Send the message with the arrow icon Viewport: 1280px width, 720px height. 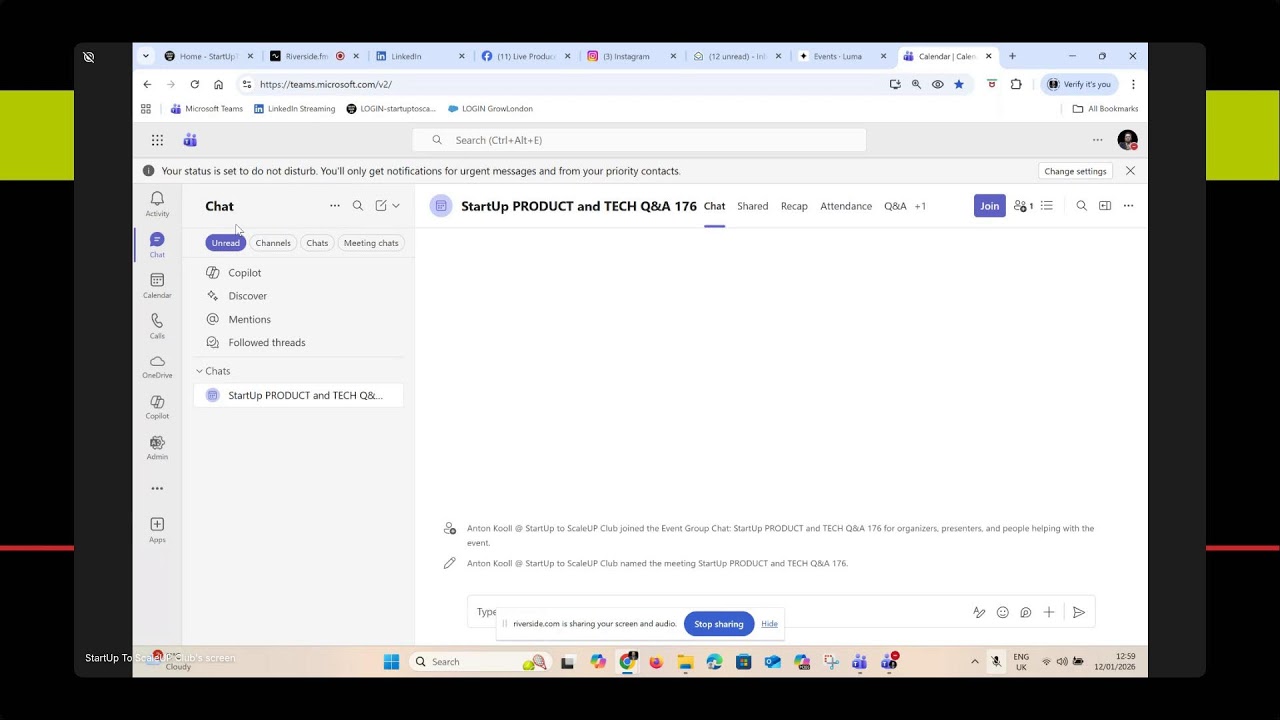pyautogui.click(x=1079, y=612)
